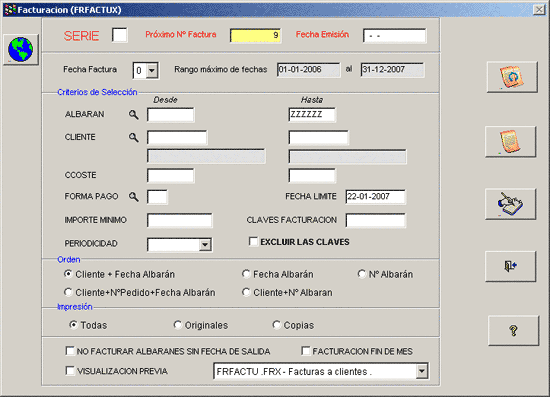The height and width of the screenshot is (397, 550).
Task: Click the ALBARAN Desde field
Action: point(170,115)
